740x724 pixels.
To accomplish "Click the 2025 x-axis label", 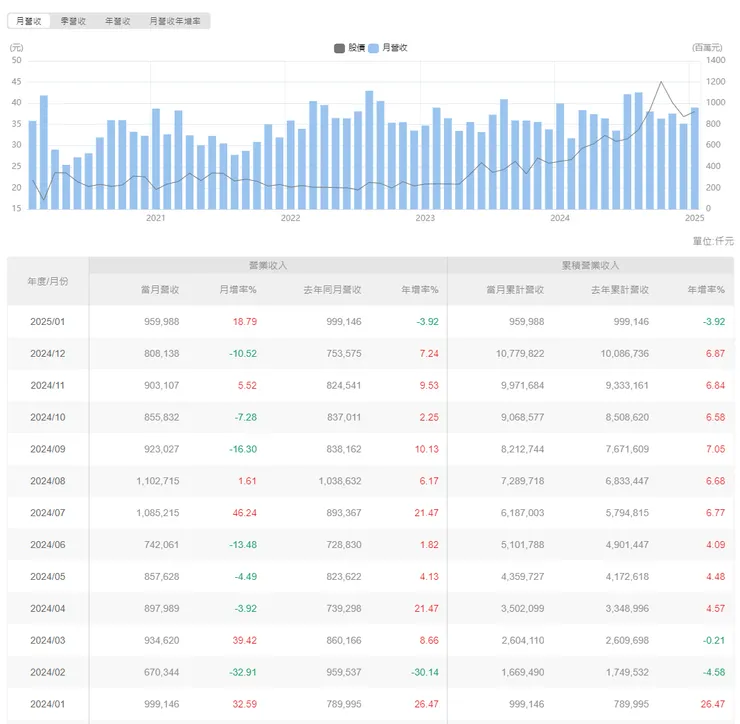I will click(695, 218).
